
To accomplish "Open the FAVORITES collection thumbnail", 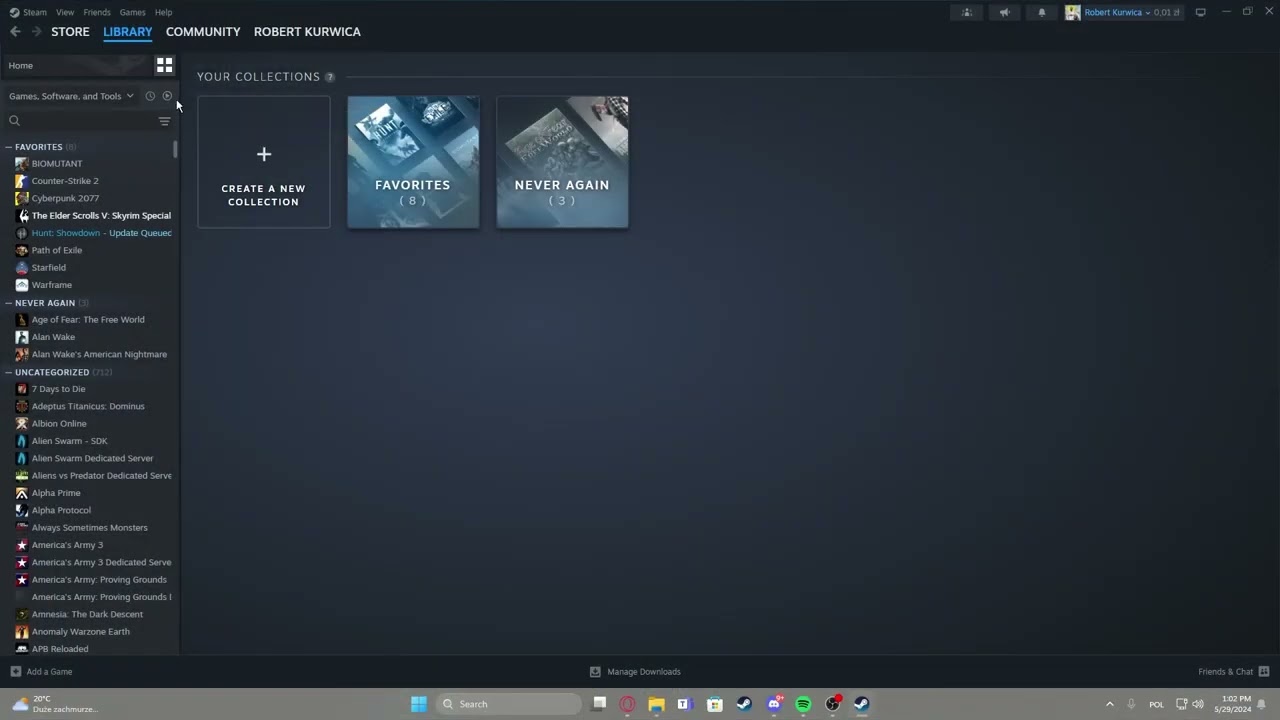I will pos(413,162).
